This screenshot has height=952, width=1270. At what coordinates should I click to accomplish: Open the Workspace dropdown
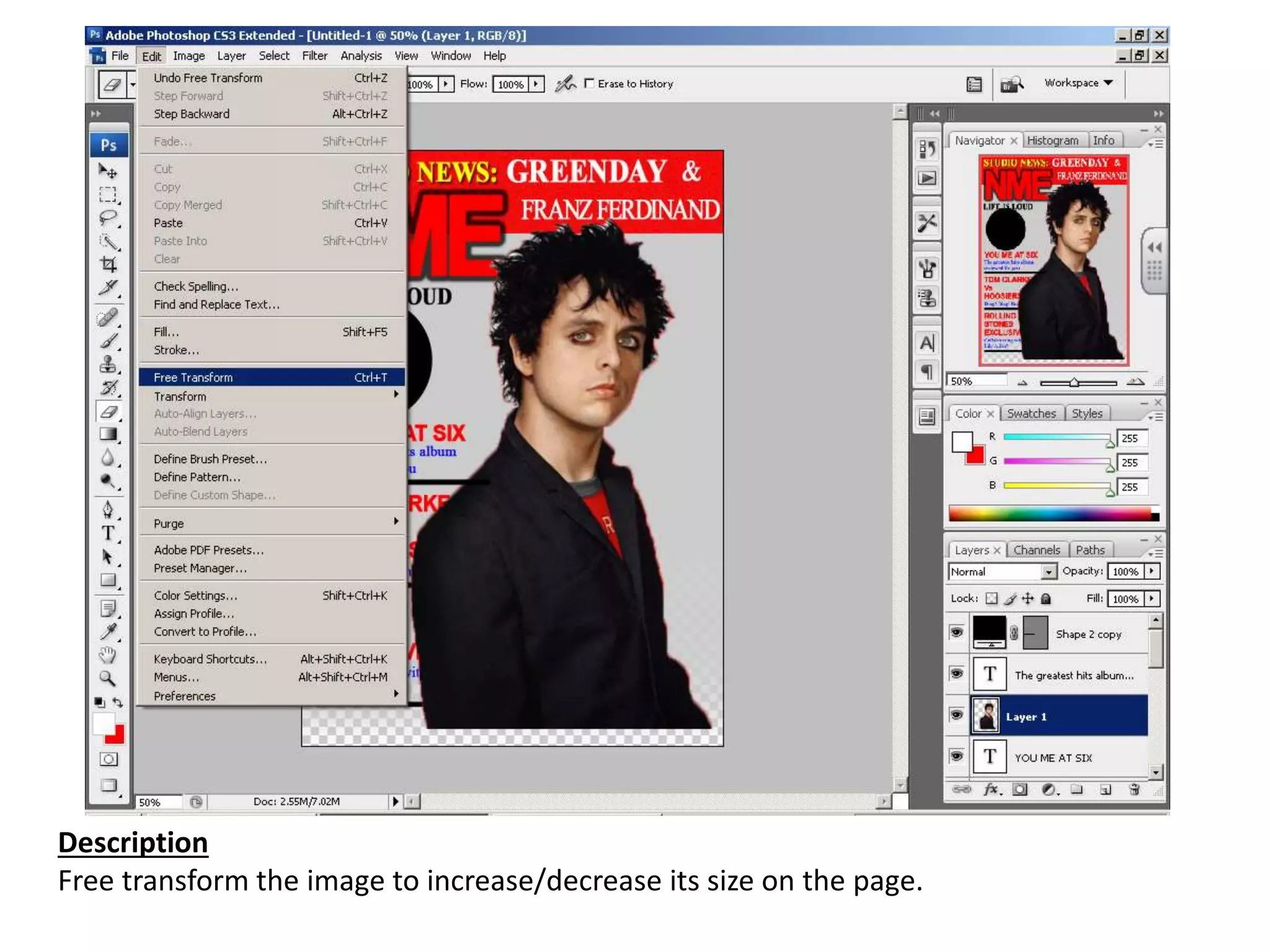coord(1078,82)
